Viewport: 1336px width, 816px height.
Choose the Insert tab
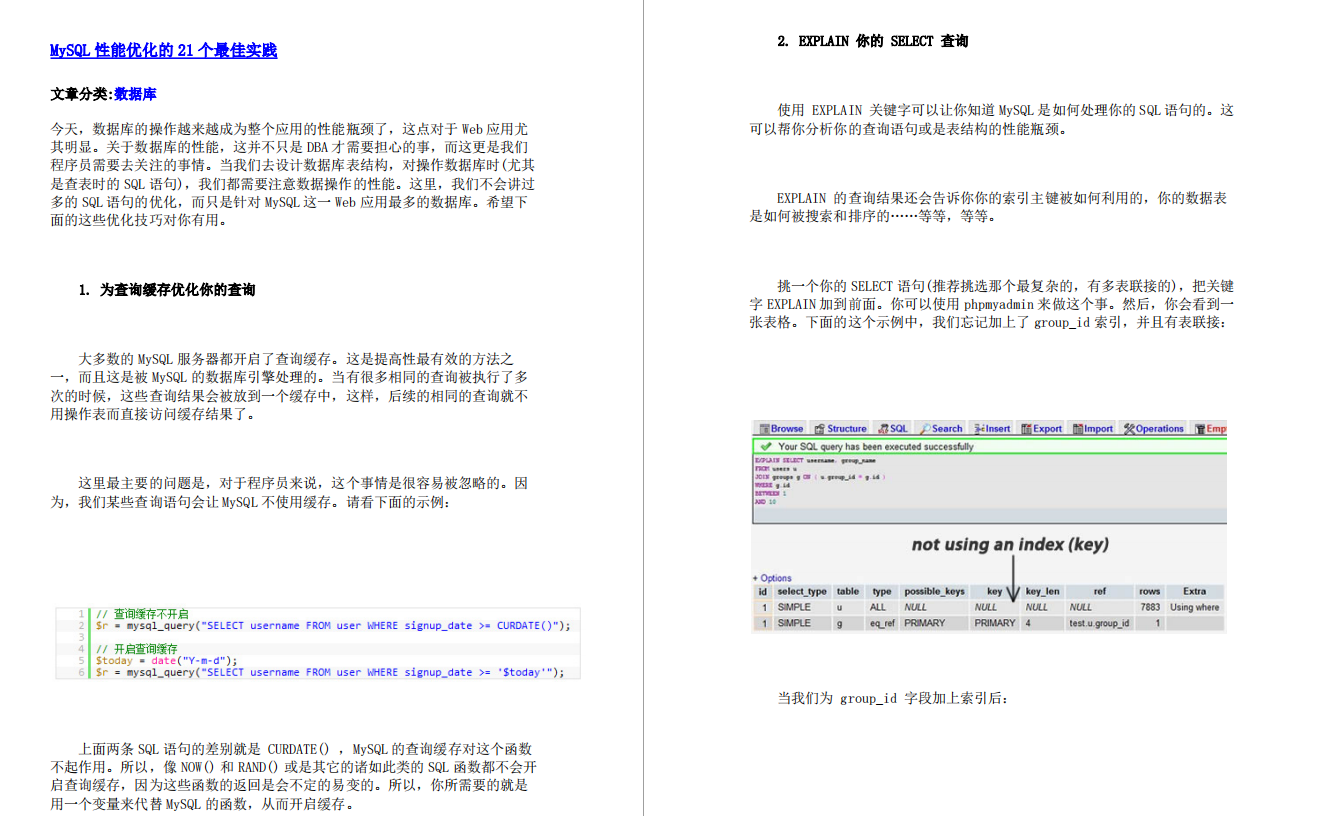pyautogui.click(x=992, y=428)
